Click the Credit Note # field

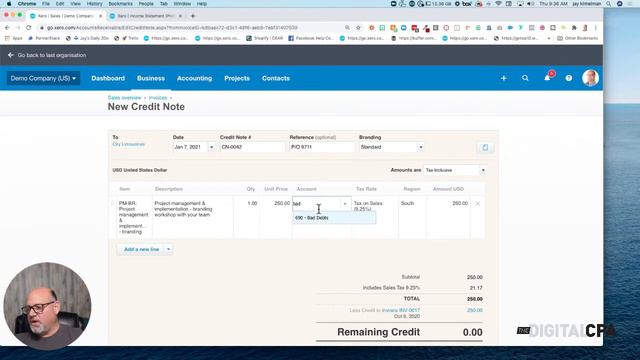click(252, 147)
